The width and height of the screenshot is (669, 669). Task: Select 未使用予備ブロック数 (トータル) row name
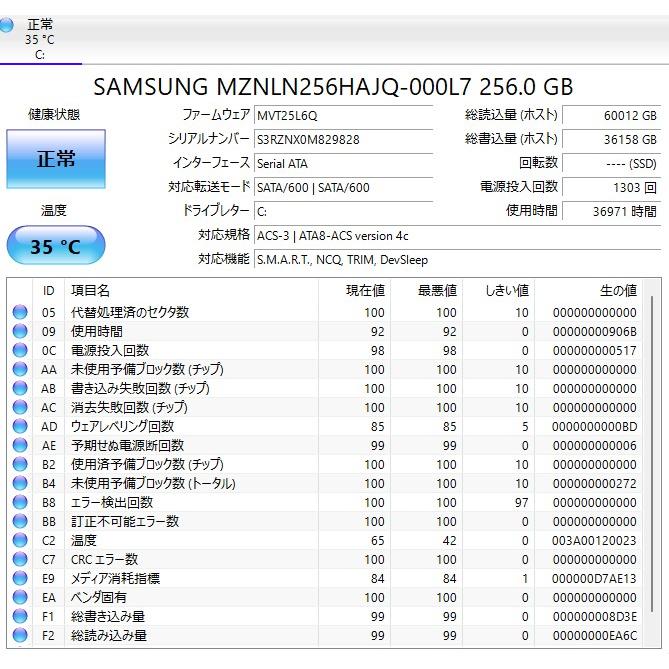(153, 483)
